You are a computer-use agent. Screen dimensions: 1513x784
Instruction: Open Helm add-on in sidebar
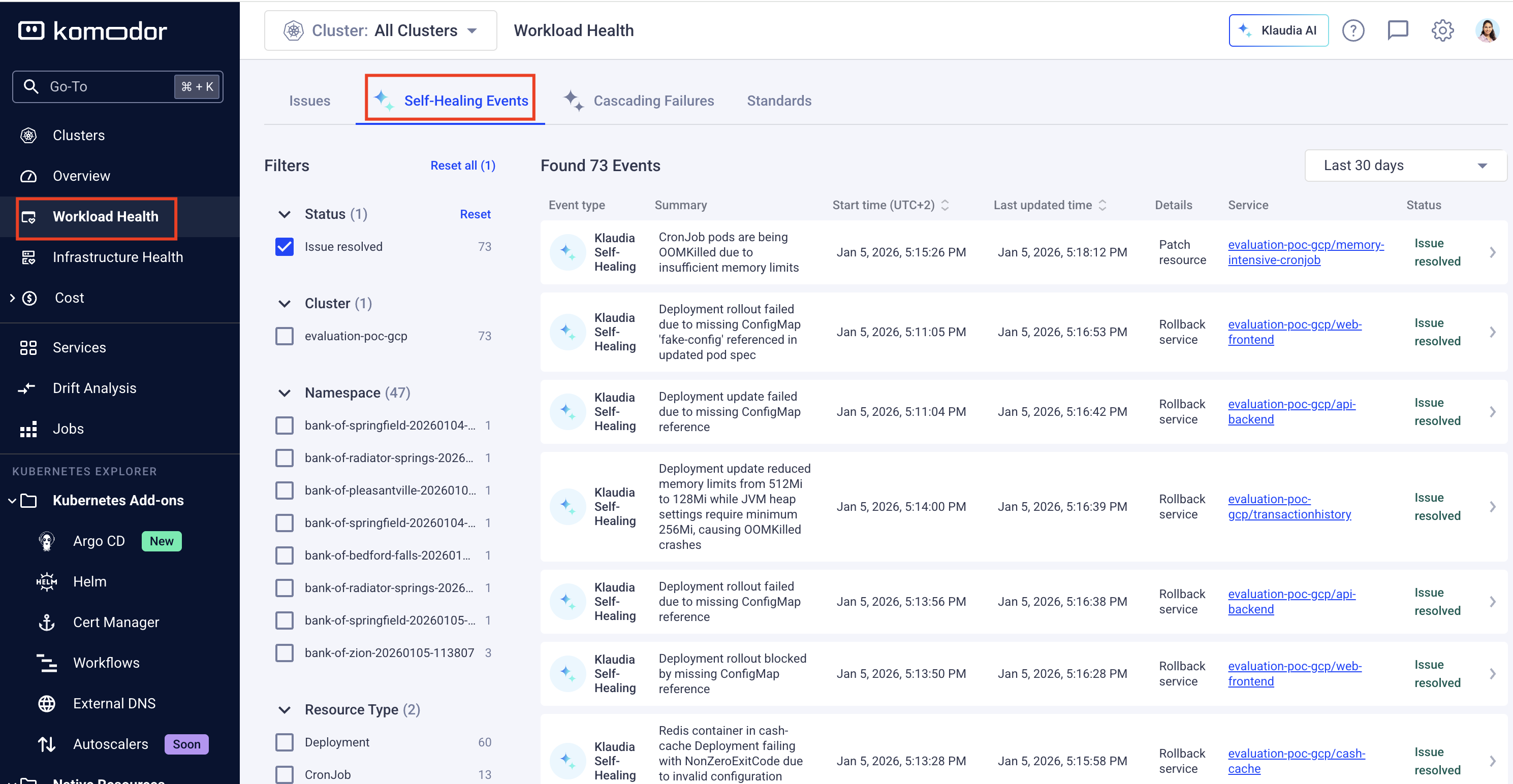[x=89, y=581]
